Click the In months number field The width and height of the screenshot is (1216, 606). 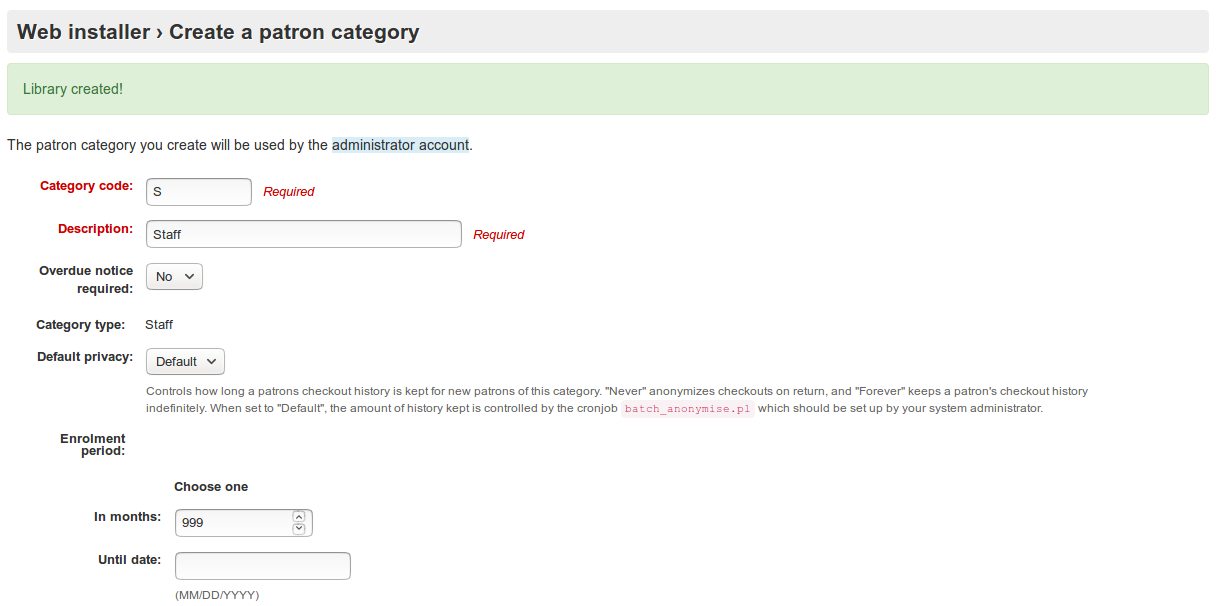pyautogui.click(x=233, y=523)
